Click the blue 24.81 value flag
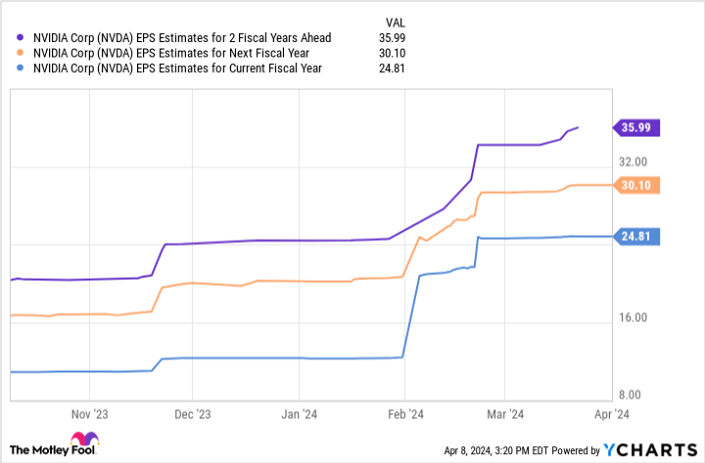This screenshot has height=463, width=705. [x=636, y=237]
